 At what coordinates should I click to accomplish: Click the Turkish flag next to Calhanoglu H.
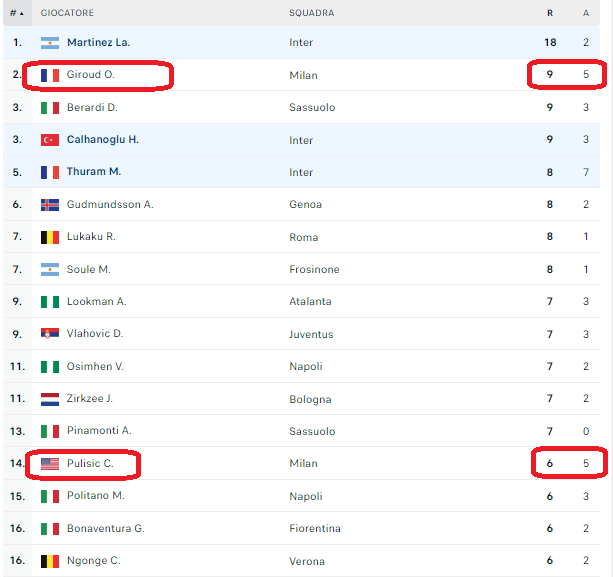tap(50, 140)
